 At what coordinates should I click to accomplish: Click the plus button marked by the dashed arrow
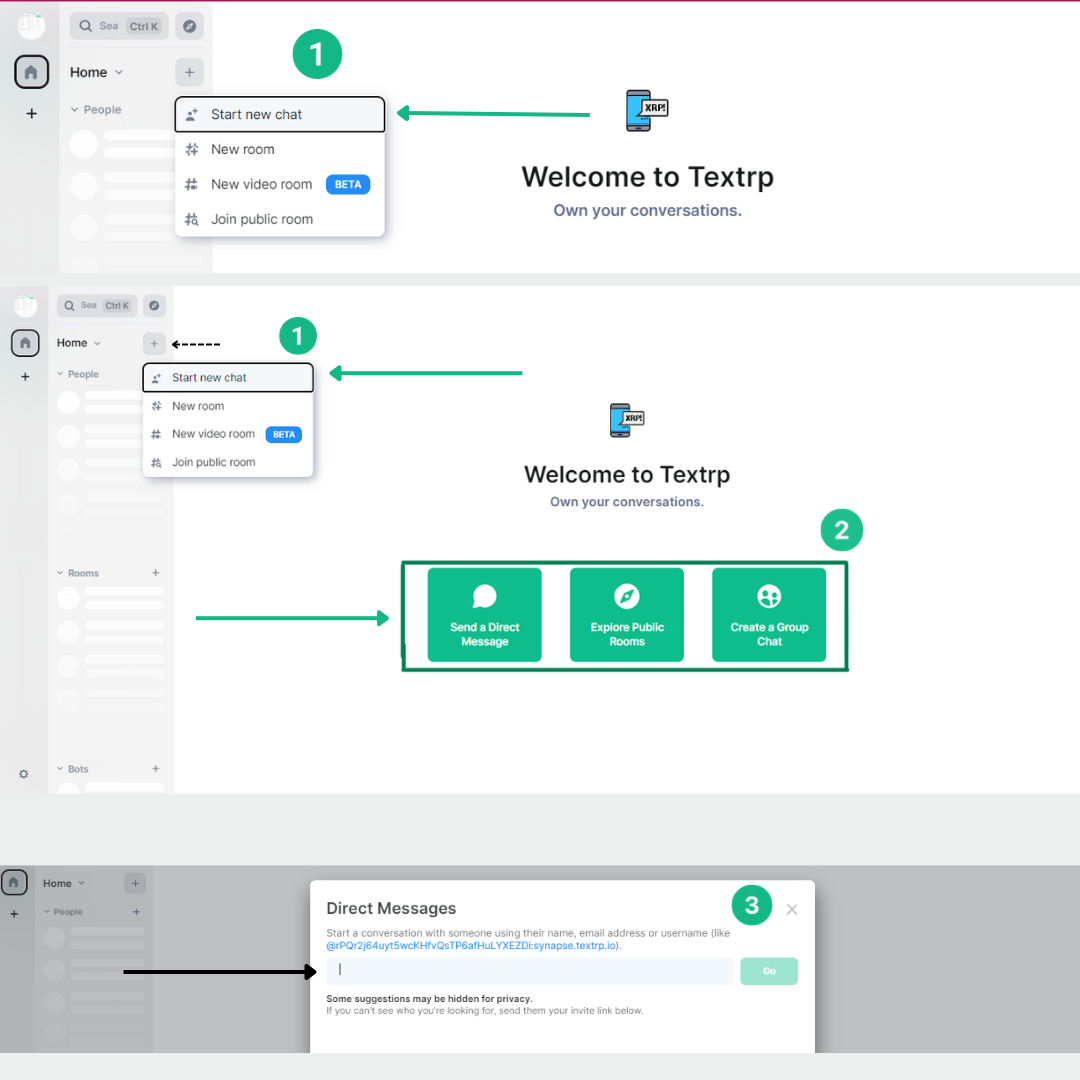click(154, 343)
